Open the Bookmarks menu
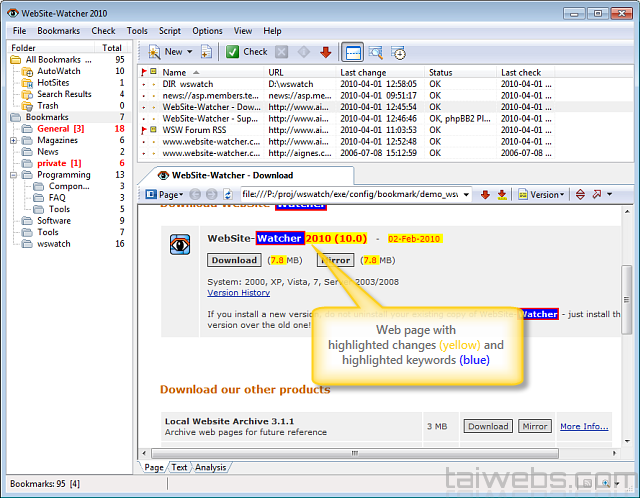Viewport: 640px width, 498px height. [x=59, y=31]
